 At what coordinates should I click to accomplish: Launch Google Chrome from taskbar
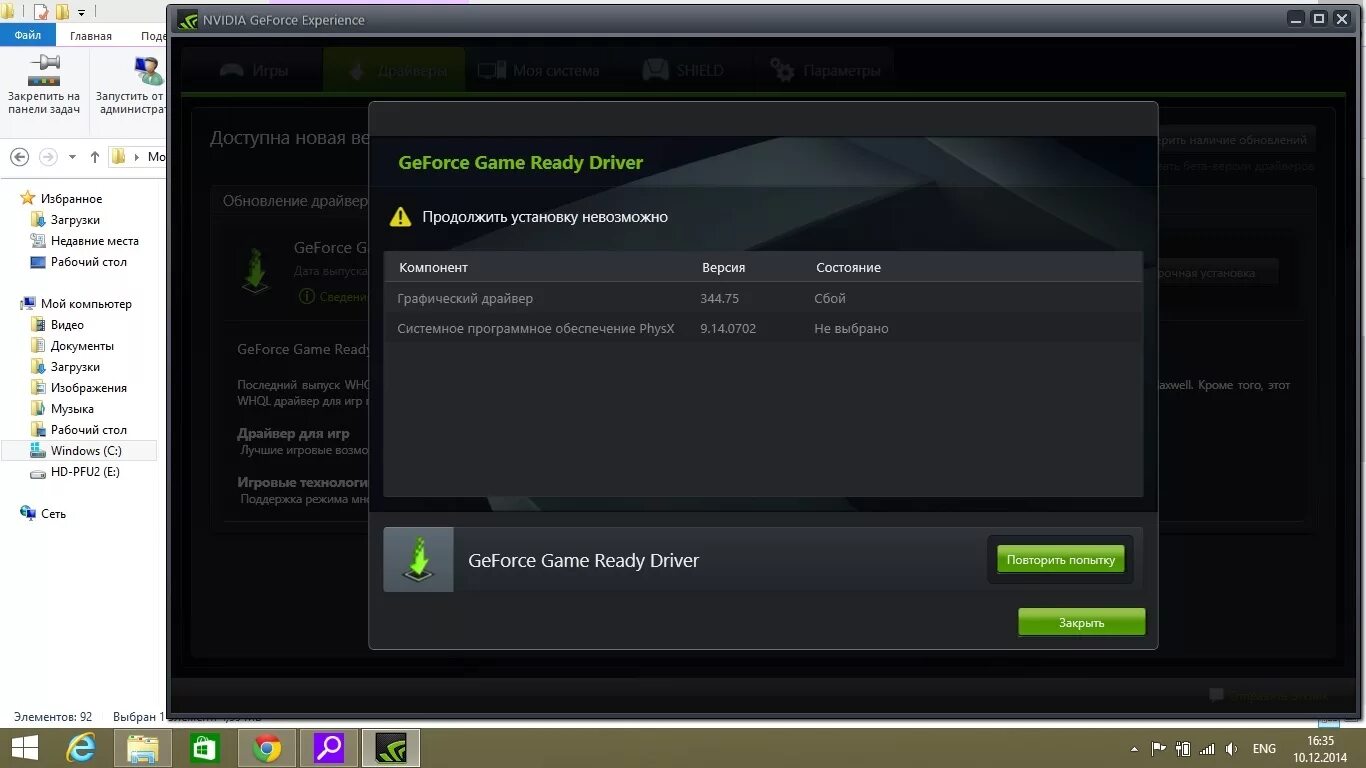(266, 748)
